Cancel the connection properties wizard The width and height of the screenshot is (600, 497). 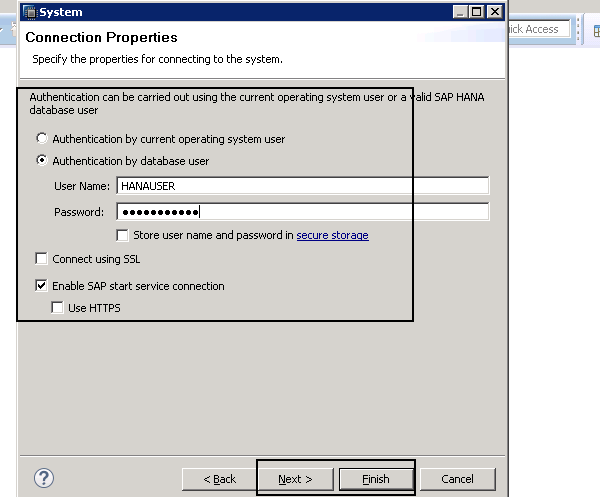click(x=457, y=479)
